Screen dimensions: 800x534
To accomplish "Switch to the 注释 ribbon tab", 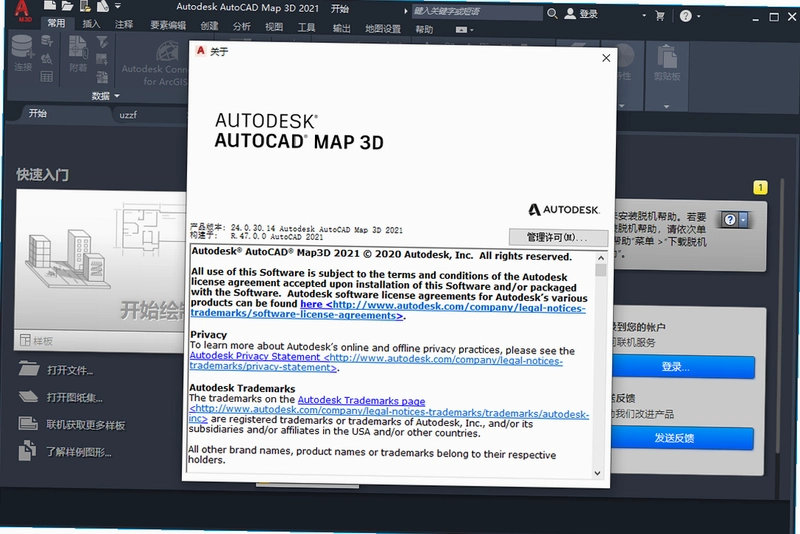I will [124, 24].
